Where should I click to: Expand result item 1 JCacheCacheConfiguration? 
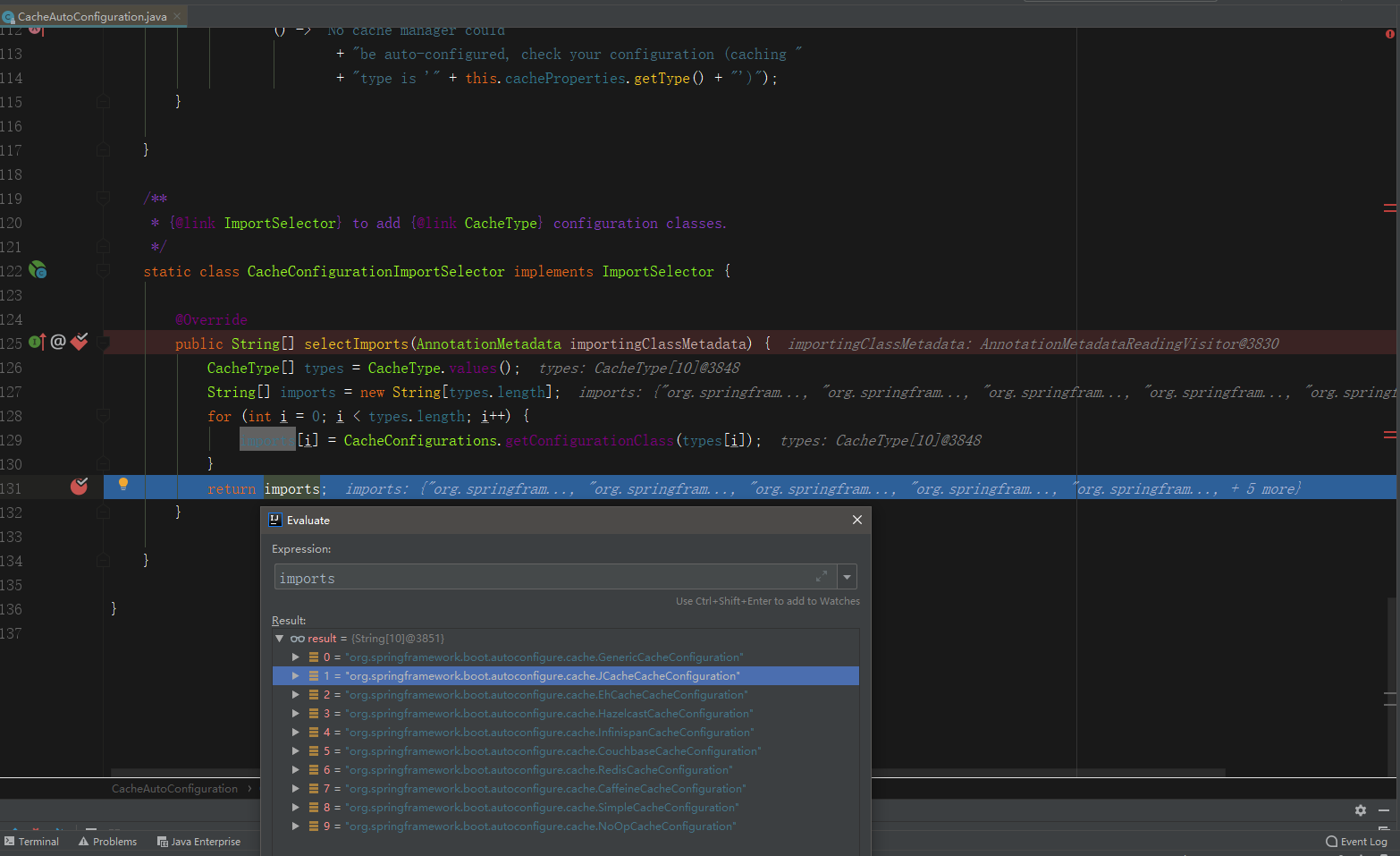pos(295,676)
